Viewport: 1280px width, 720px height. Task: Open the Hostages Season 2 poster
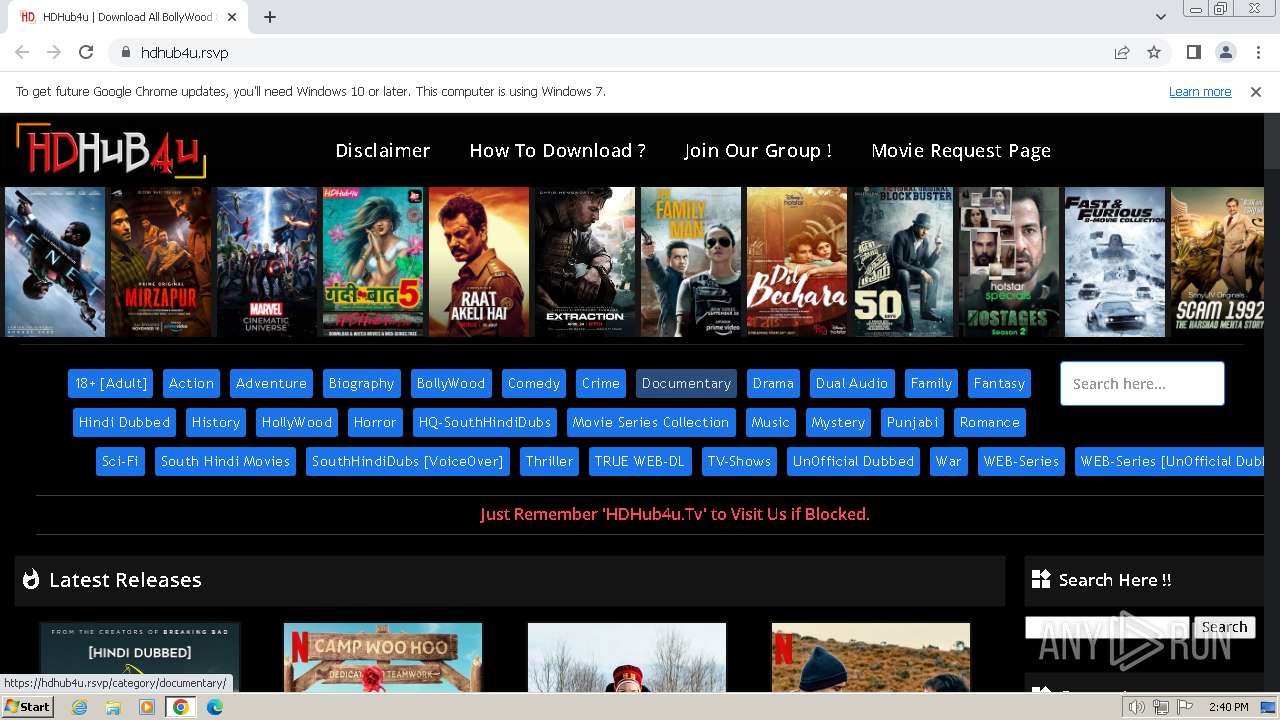[x=1009, y=262]
